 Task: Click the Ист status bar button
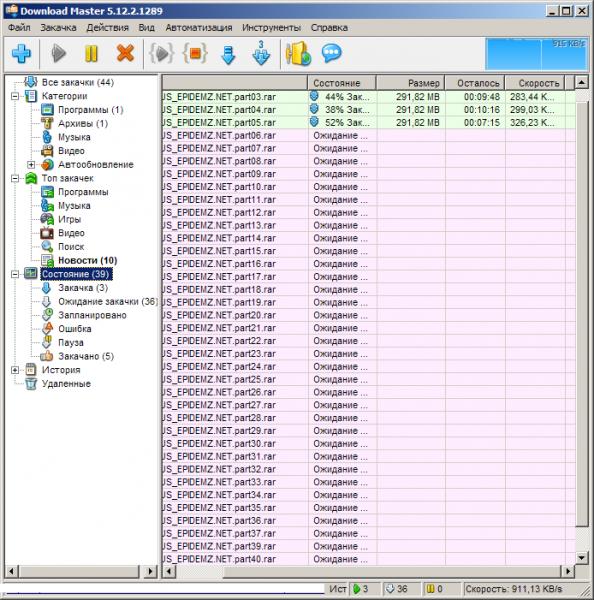[337, 589]
